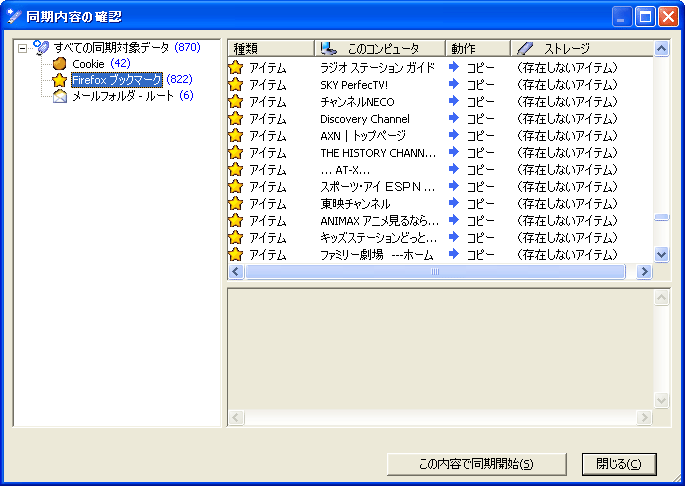
Task: Click star icon of 東映チャンネル row
Action: click(235, 203)
